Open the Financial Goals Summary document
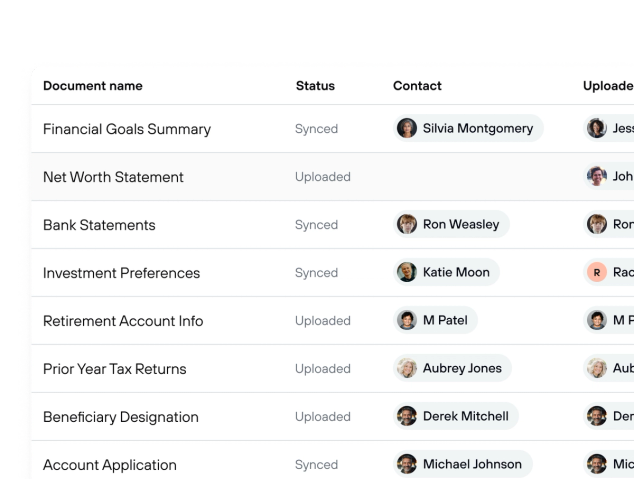The height and width of the screenshot is (479, 634). point(127,129)
